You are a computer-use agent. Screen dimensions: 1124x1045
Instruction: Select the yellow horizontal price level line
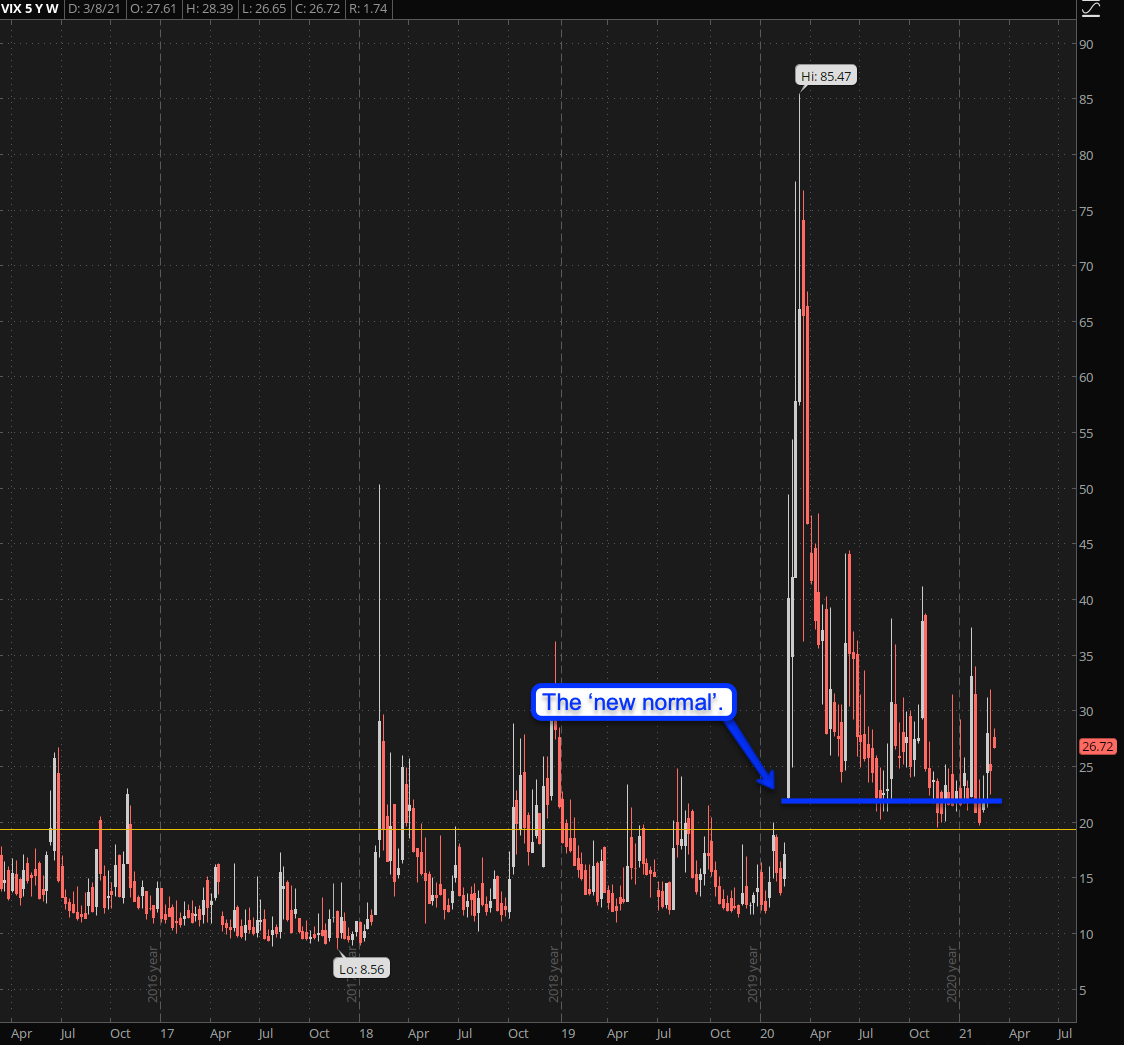tap(538, 829)
